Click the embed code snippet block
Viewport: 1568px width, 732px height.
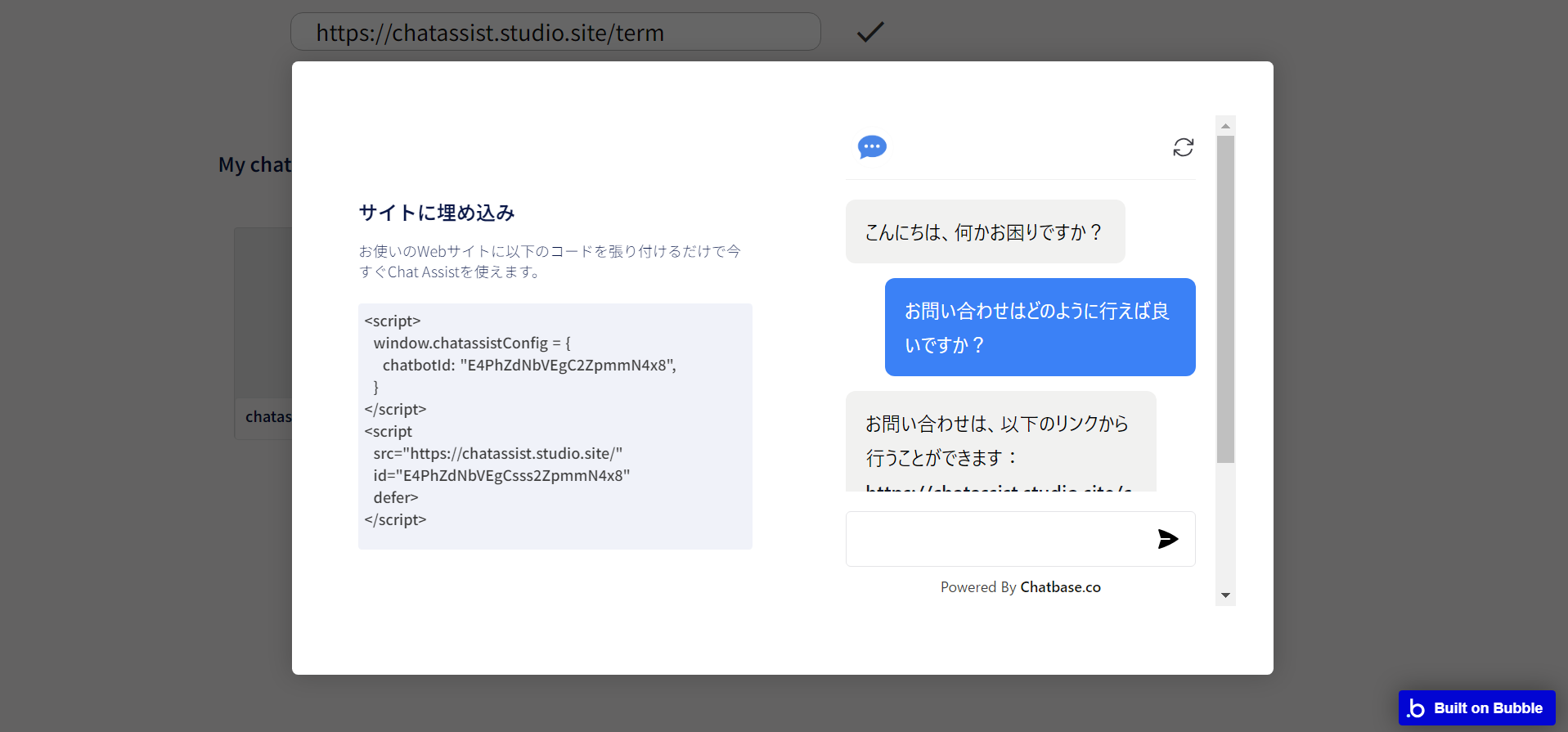pyautogui.click(x=555, y=426)
